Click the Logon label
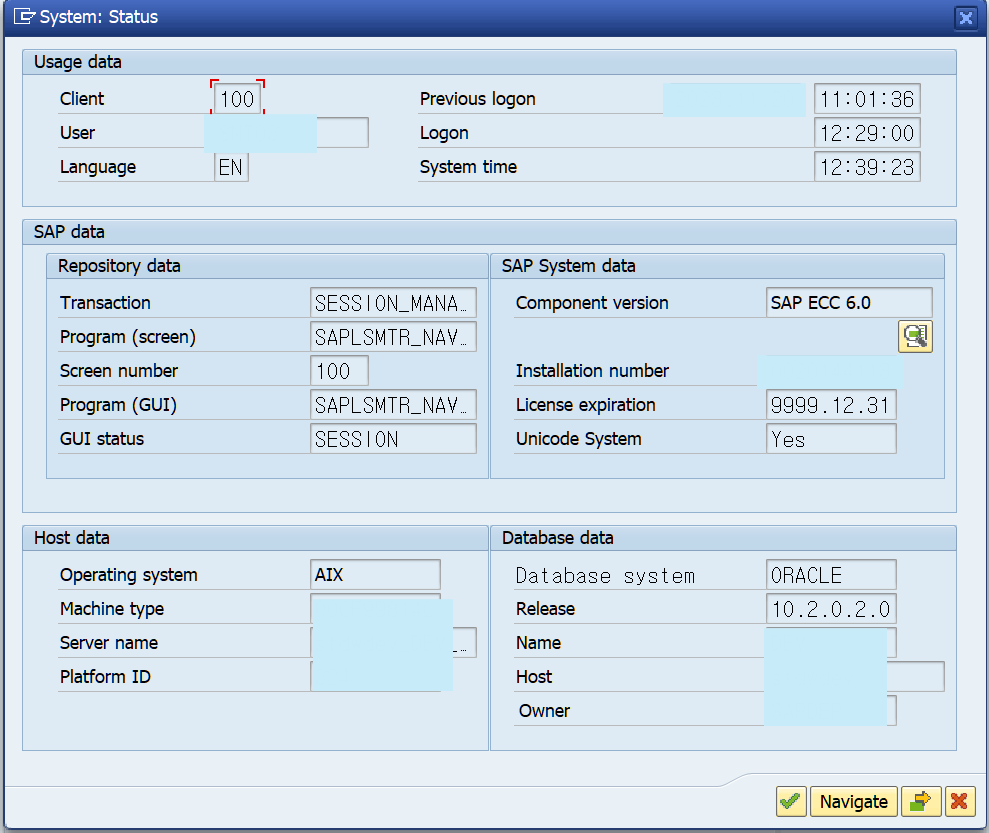 [444, 134]
